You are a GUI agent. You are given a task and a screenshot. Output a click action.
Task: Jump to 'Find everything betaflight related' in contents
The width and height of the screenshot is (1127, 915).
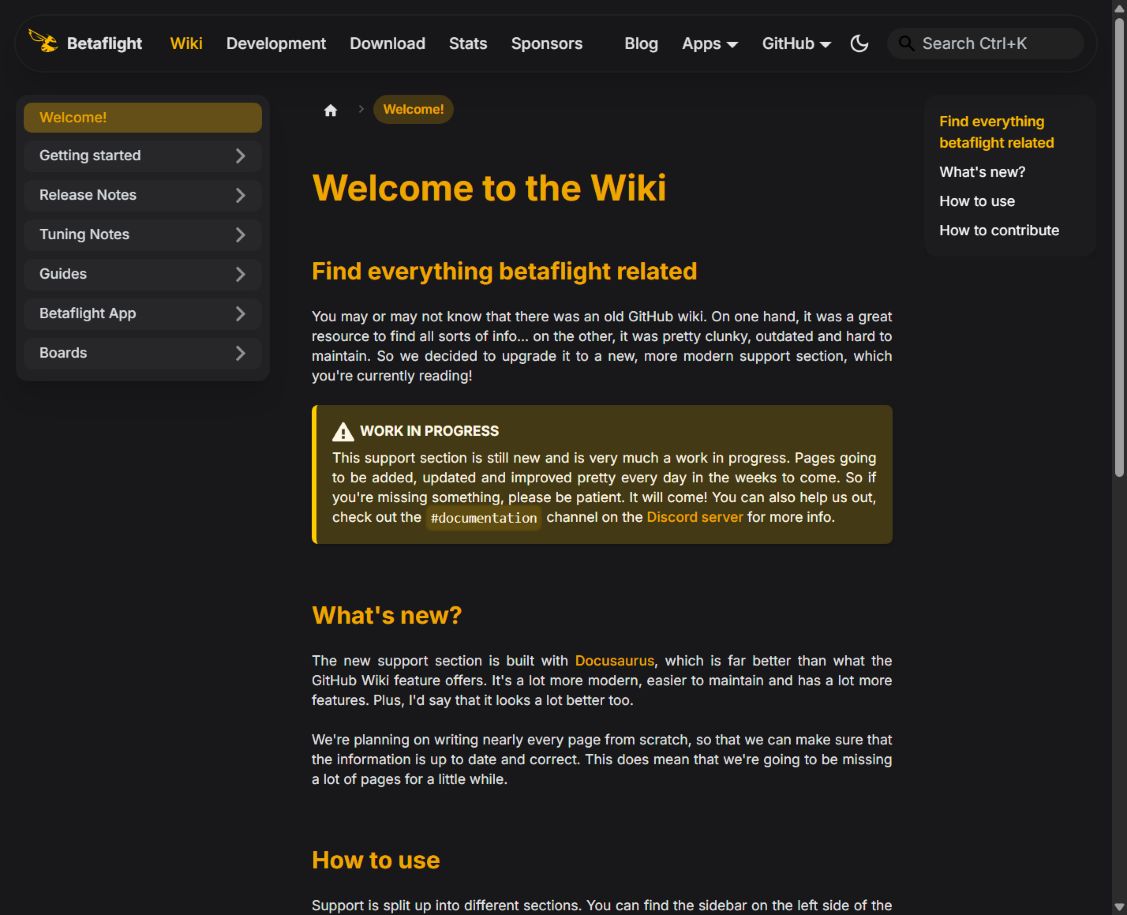coord(996,132)
